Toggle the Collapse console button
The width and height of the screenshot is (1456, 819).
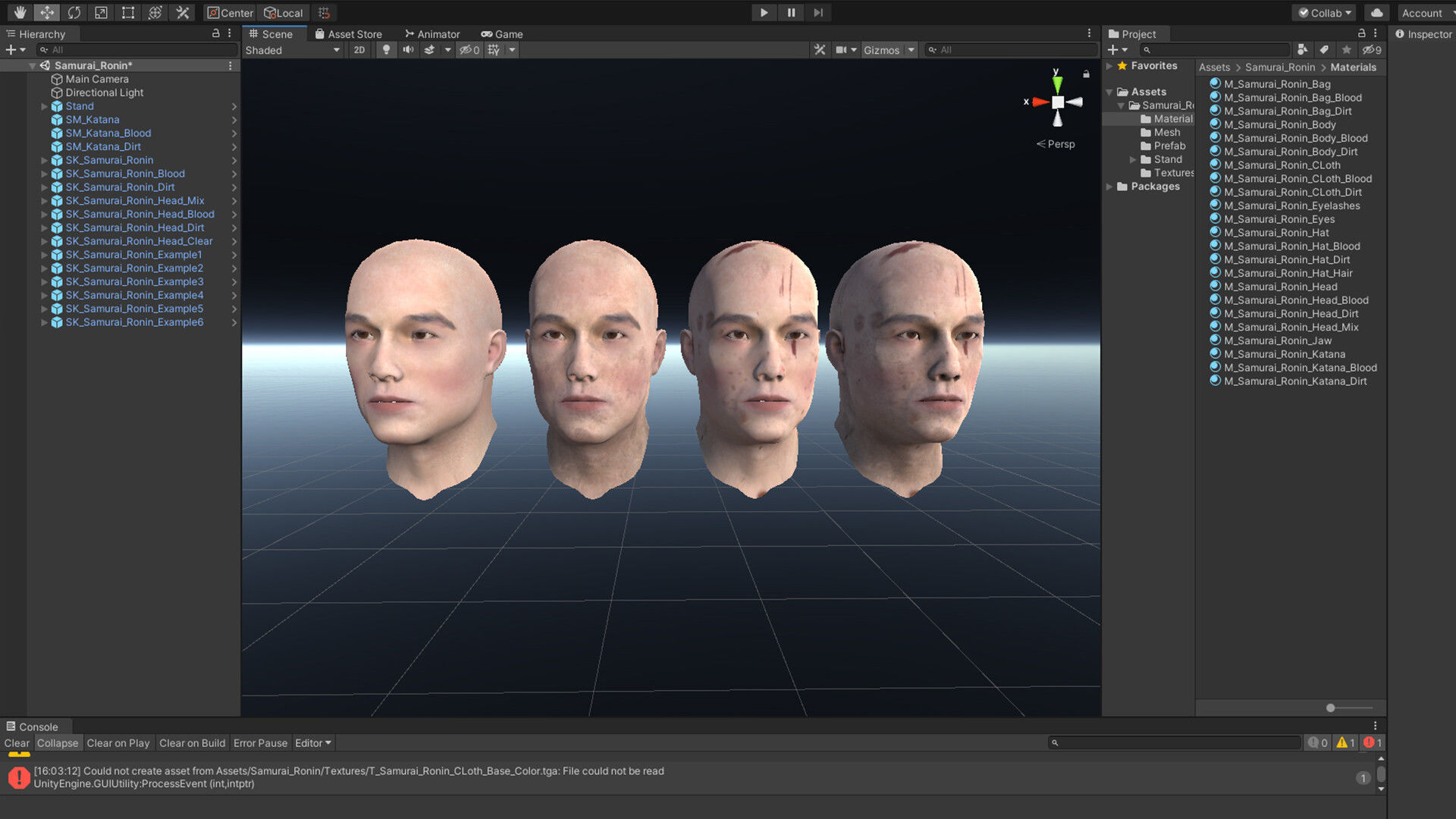click(x=58, y=743)
